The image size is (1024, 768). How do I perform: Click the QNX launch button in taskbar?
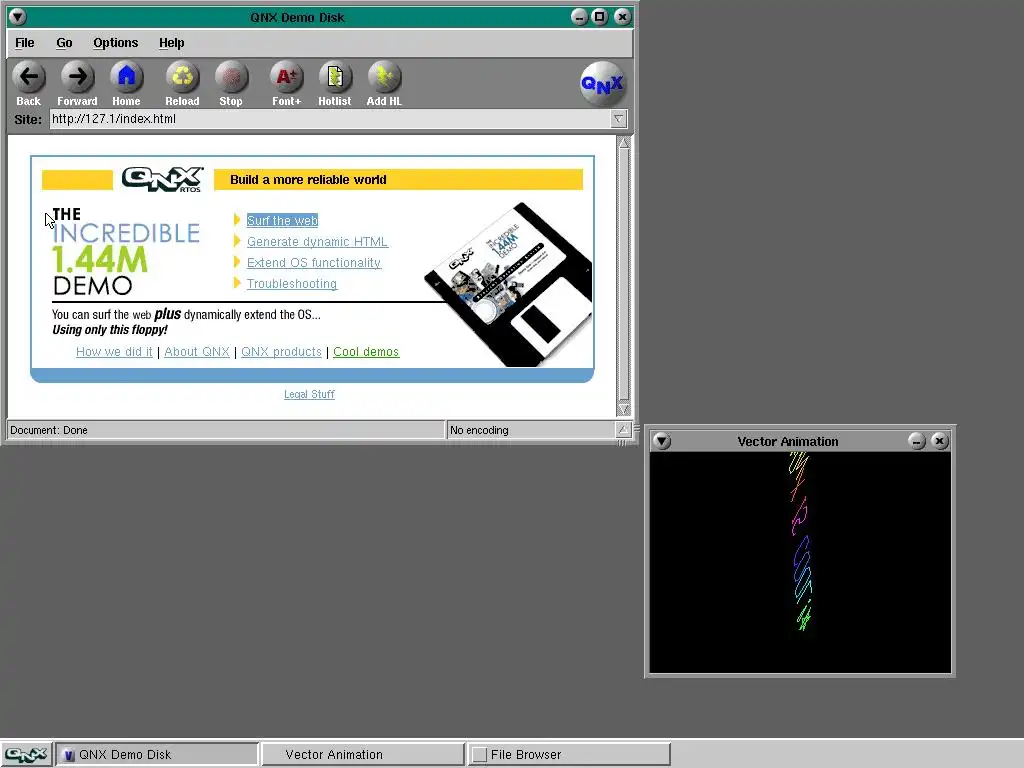click(x=25, y=754)
